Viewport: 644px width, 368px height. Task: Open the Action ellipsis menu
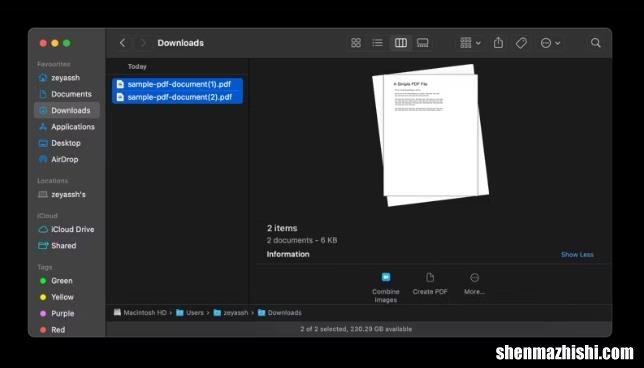pyautogui.click(x=550, y=43)
